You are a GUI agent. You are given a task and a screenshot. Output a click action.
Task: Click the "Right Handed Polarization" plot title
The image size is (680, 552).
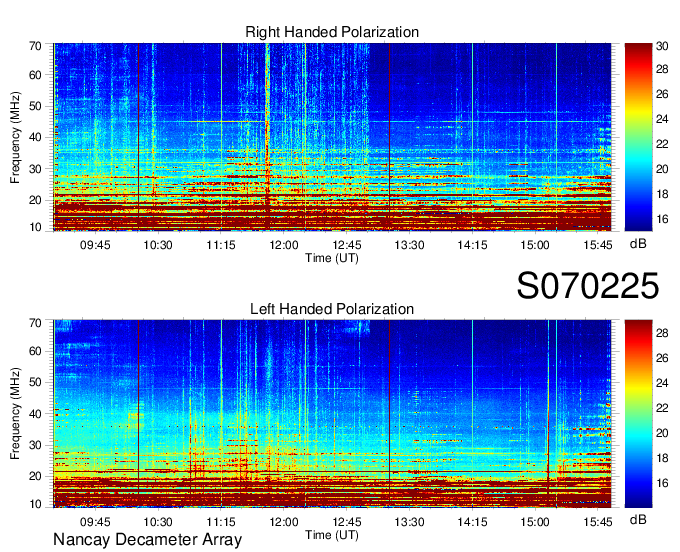coord(332,32)
